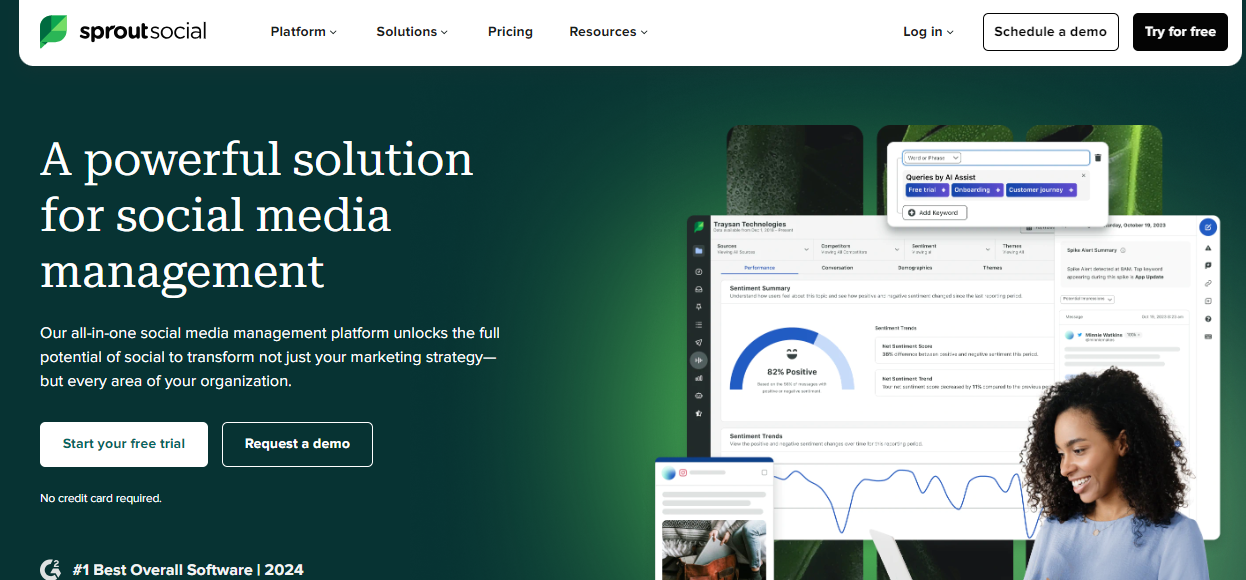Click the Request a demo button
The width and height of the screenshot is (1246, 580).
click(x=297, y=444)
